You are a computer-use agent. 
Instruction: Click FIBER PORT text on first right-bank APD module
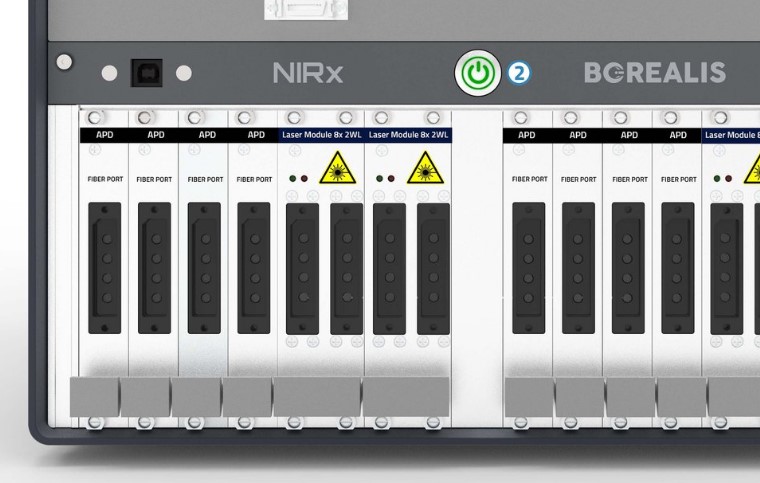(530, 179)
